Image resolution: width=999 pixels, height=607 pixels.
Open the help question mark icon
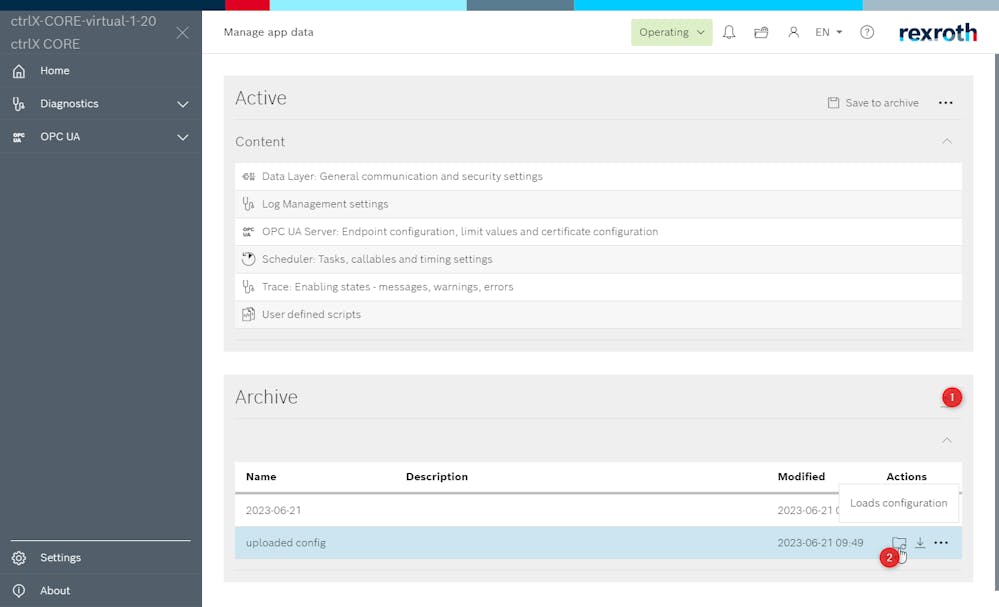(867, 32)
